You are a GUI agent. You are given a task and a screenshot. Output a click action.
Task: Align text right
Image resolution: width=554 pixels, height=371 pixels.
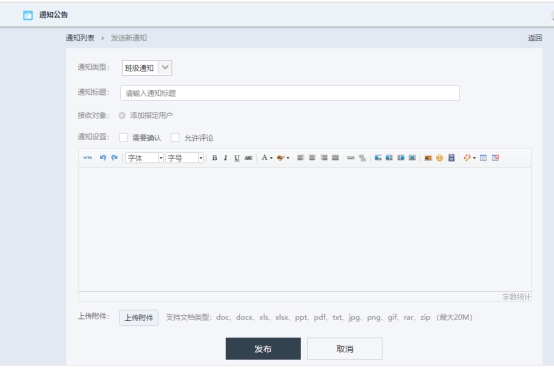point(324,158)
